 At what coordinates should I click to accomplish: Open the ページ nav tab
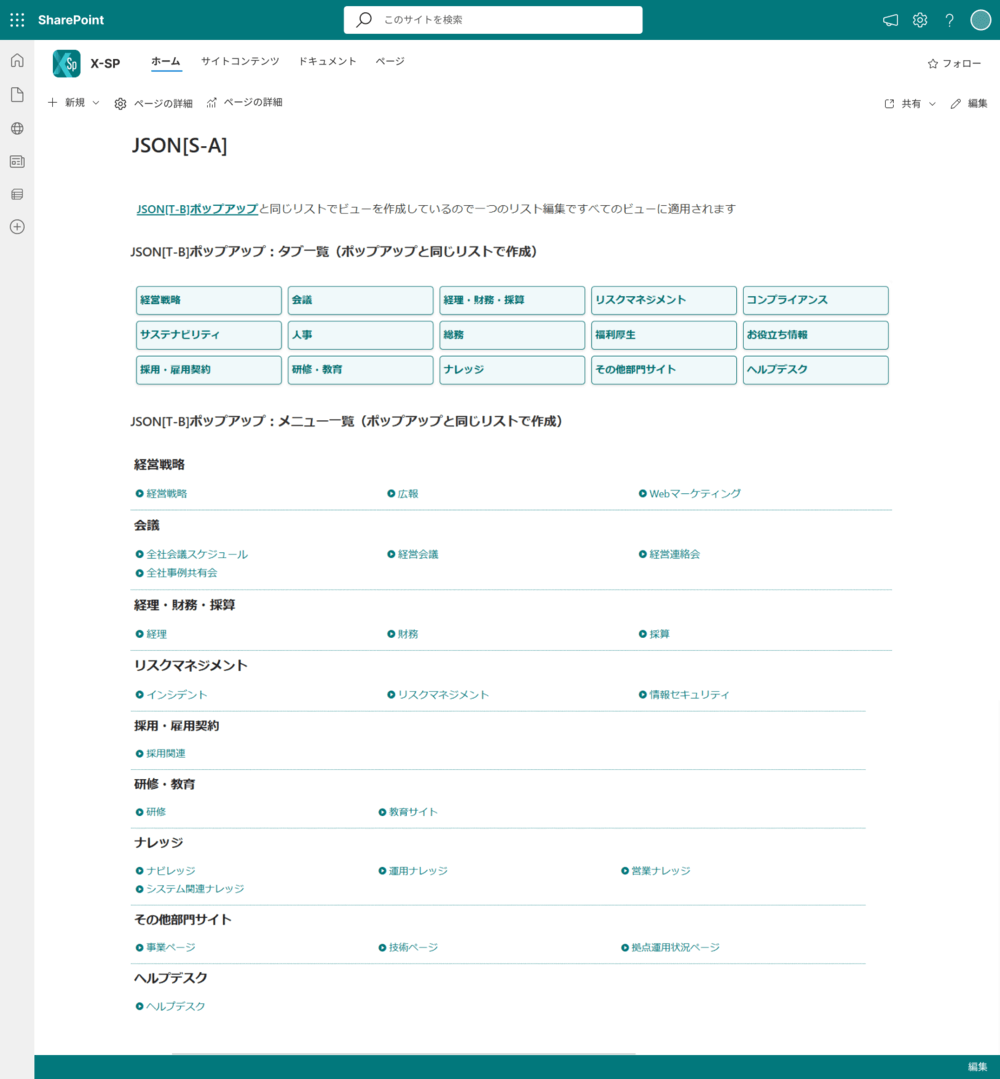click(x=390, y=61)
